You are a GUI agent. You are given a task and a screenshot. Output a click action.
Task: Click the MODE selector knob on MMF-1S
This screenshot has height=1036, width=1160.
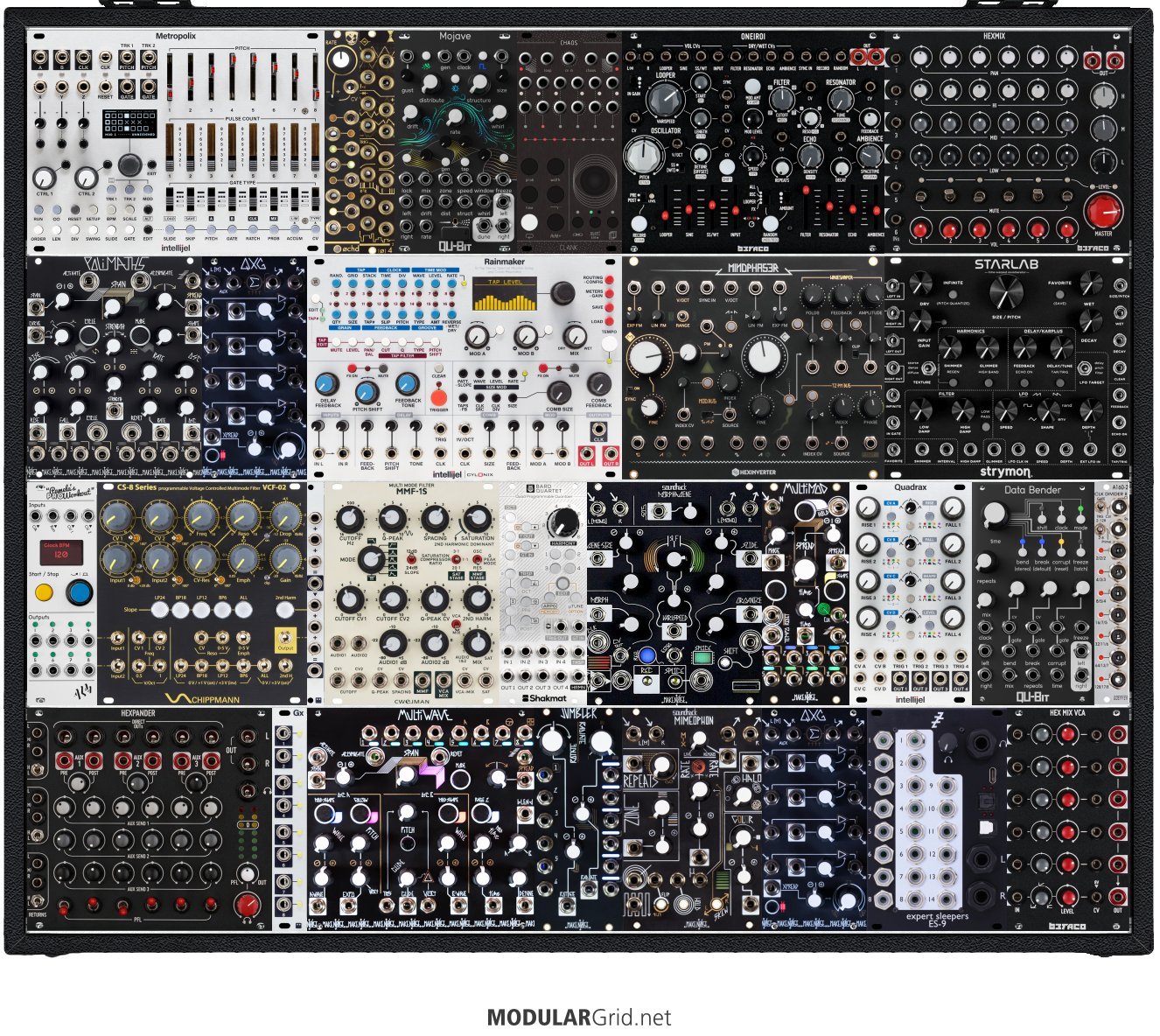click(x=371, y=558)
